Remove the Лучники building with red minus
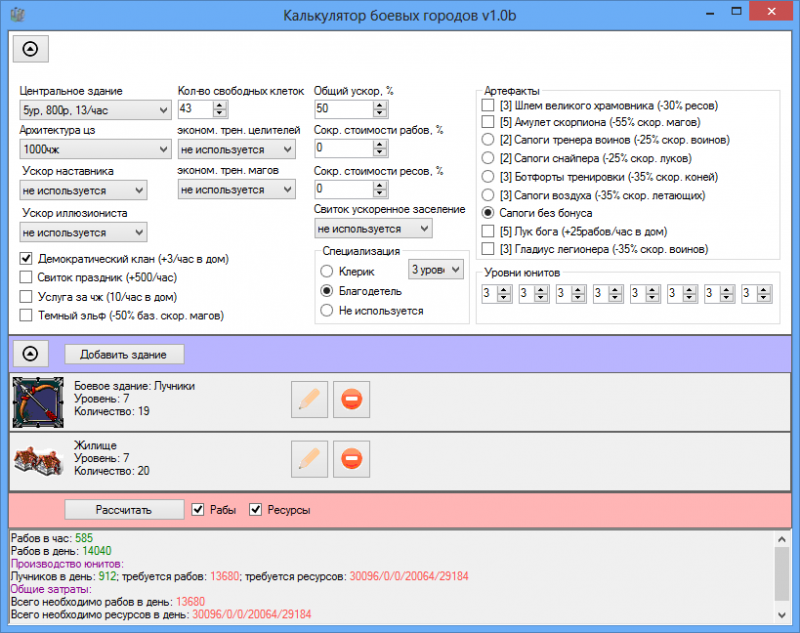Viewport: 800px width, 633px height. coord(351,399)
